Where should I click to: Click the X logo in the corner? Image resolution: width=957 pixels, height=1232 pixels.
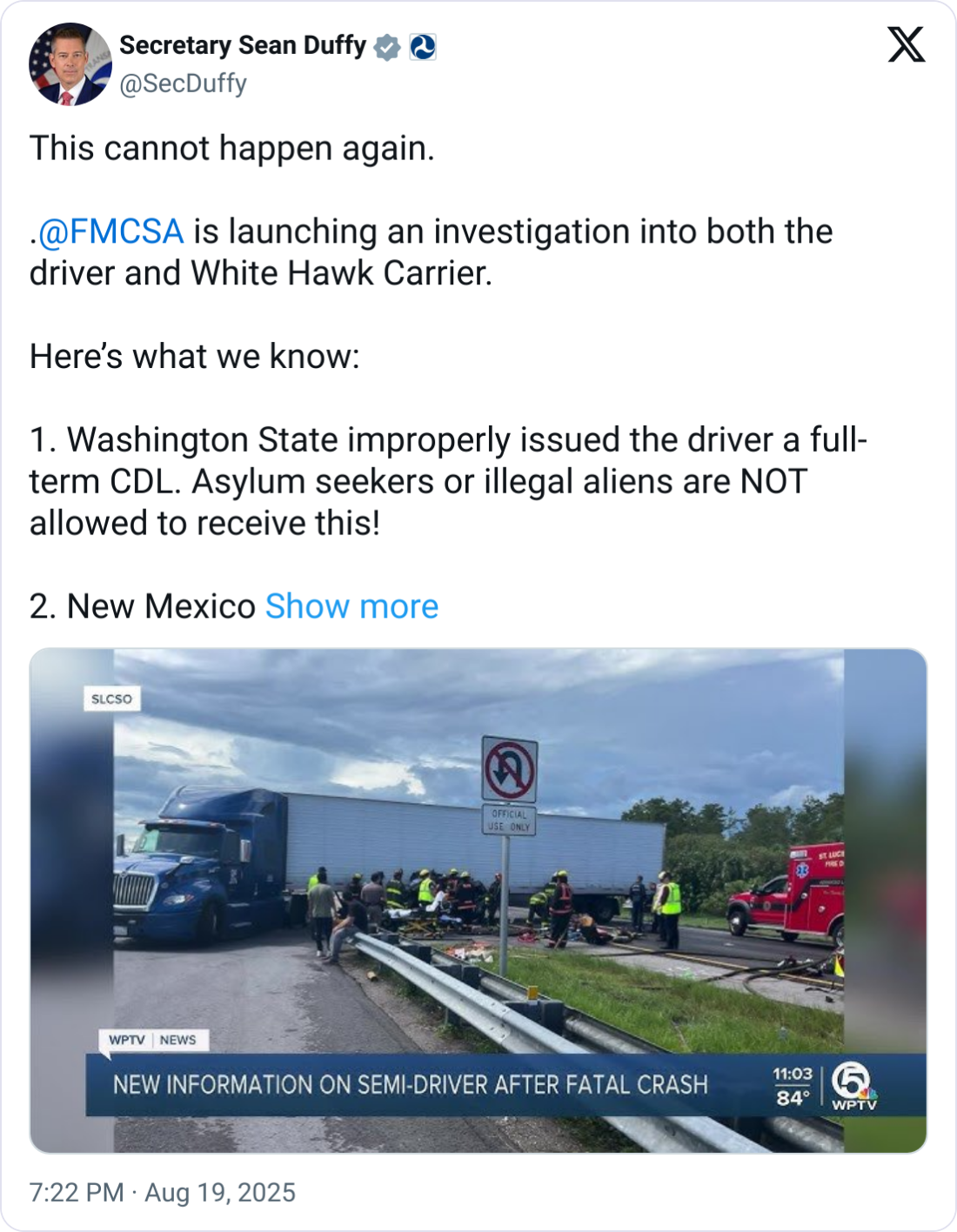pos(906,44)
